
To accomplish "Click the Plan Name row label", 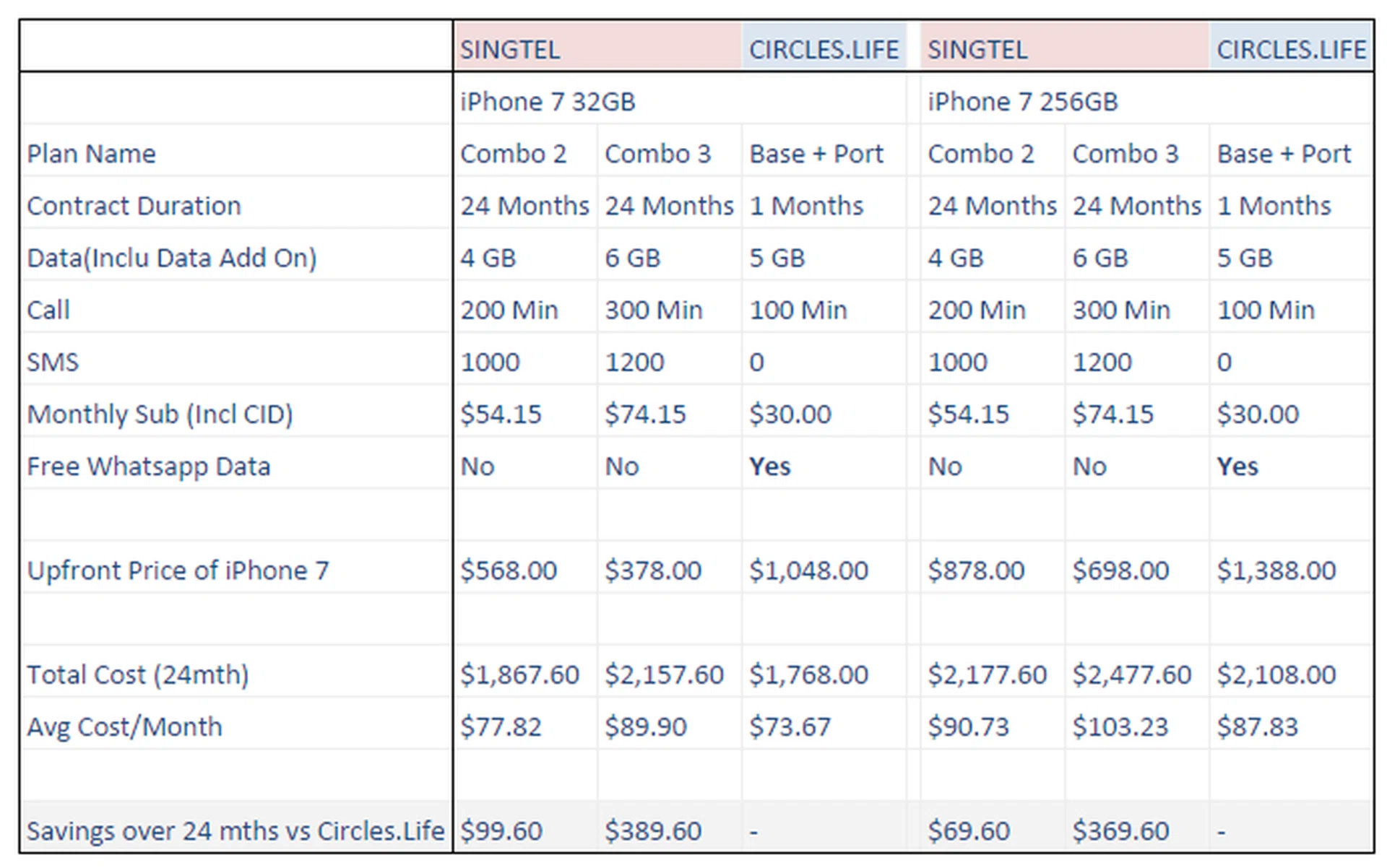I will 92,154.
